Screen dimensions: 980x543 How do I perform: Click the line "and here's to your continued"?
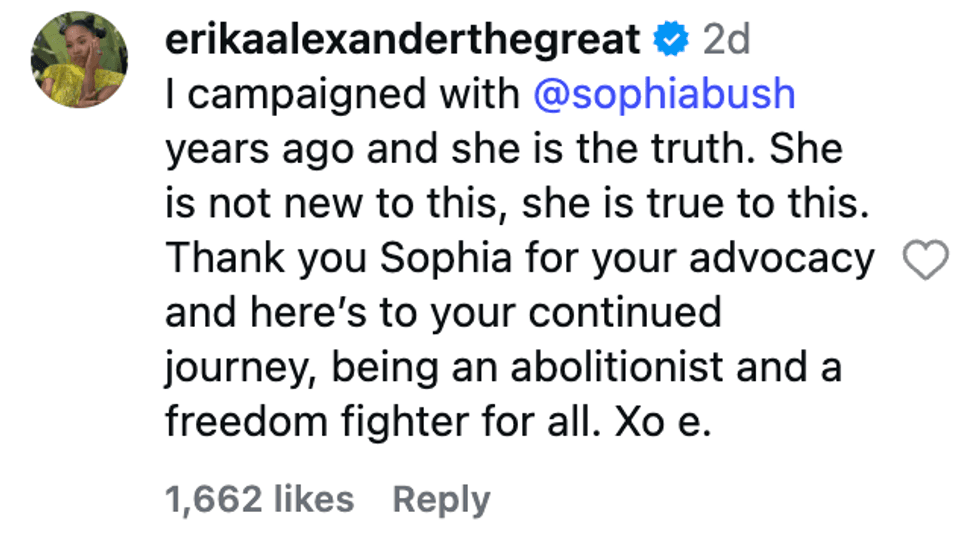(443, 313)
